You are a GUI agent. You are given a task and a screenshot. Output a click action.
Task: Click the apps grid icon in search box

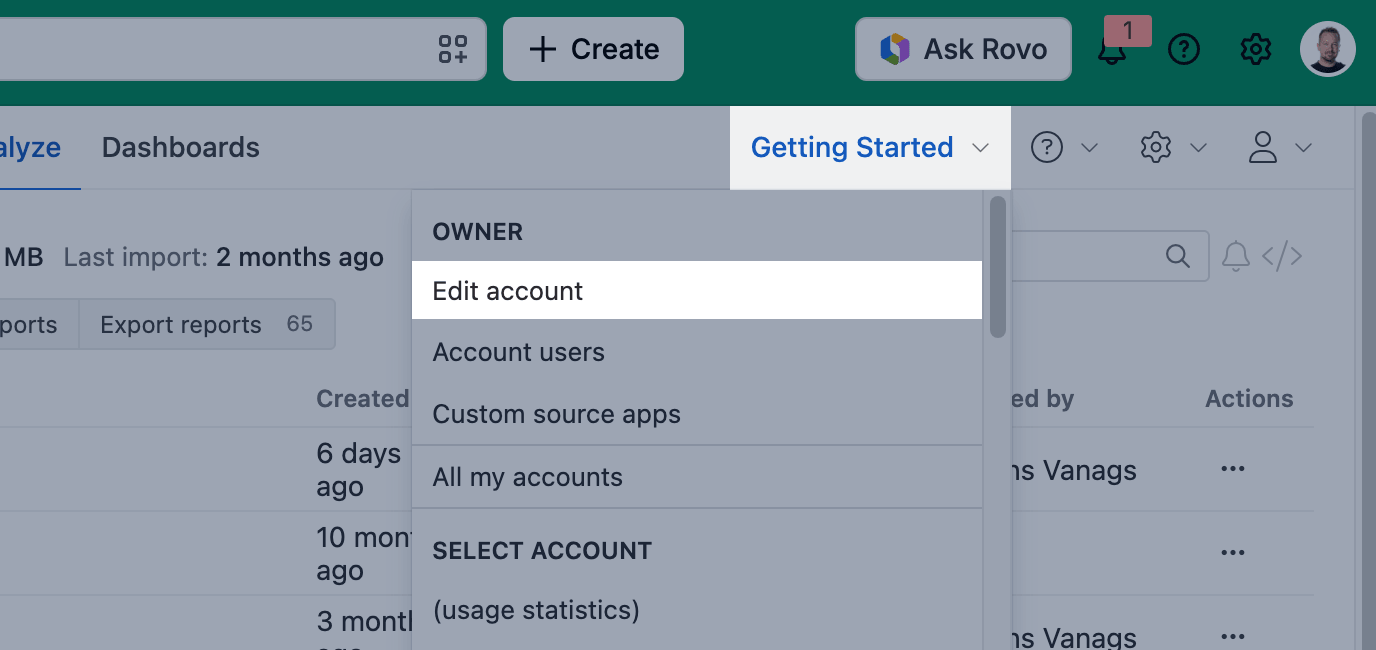[x=453, y=49]
